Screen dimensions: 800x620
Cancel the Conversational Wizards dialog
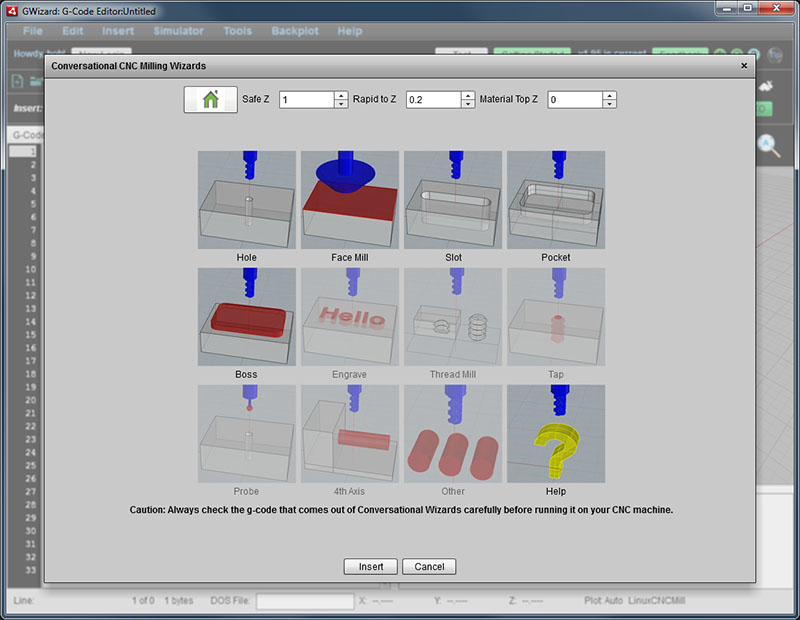tap(428, 566)
